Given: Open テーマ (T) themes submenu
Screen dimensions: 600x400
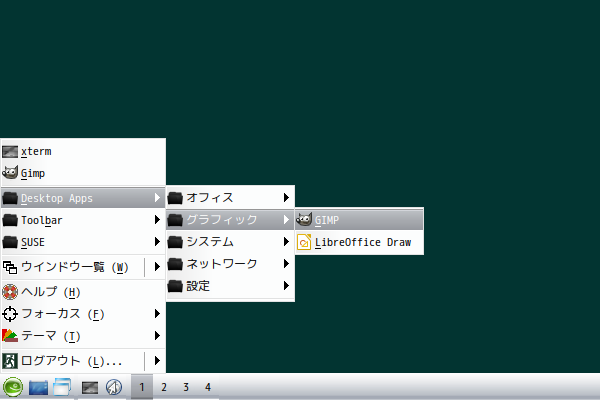Looking at the screenshot, I should (83, 336).
